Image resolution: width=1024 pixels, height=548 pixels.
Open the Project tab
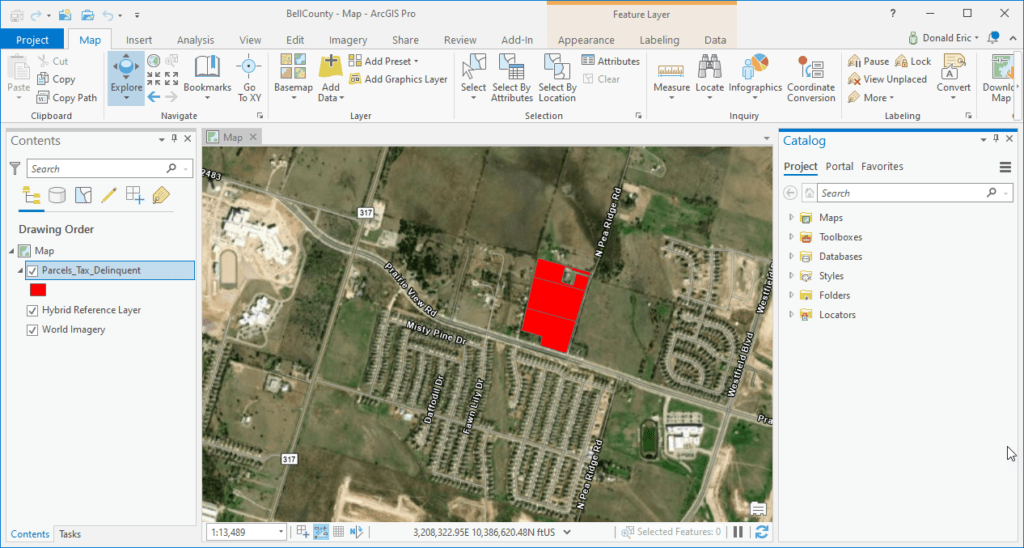pyautogui.click(x=32, y=40)
